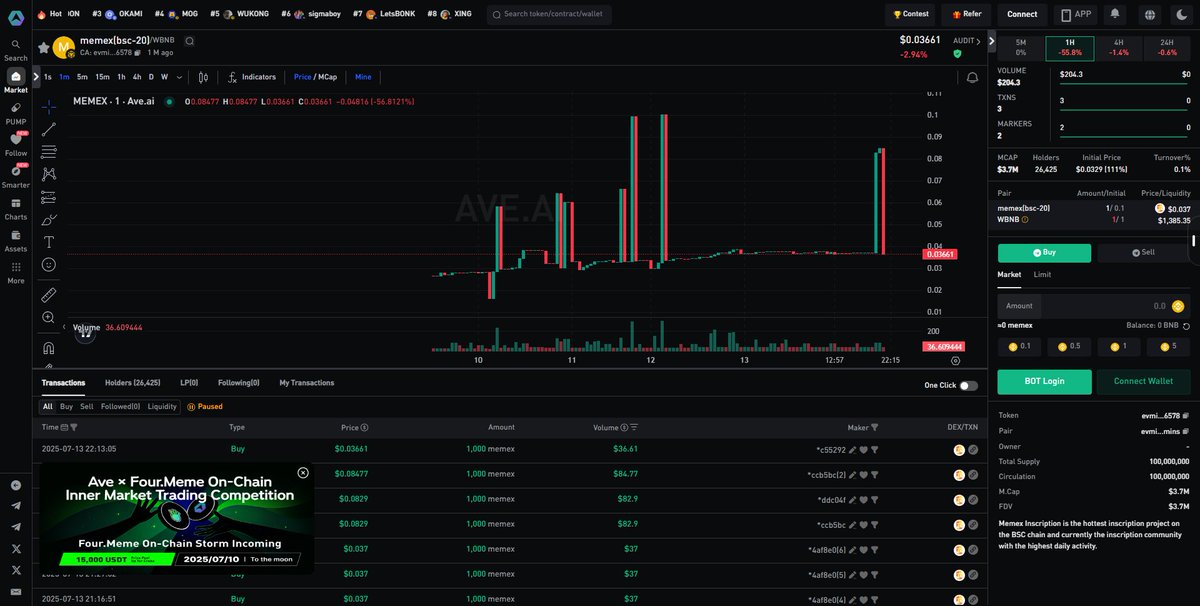Select the 5M stats period
Screen dimensions: 1200x606
pyautogui.click(x=1020, y=47)
